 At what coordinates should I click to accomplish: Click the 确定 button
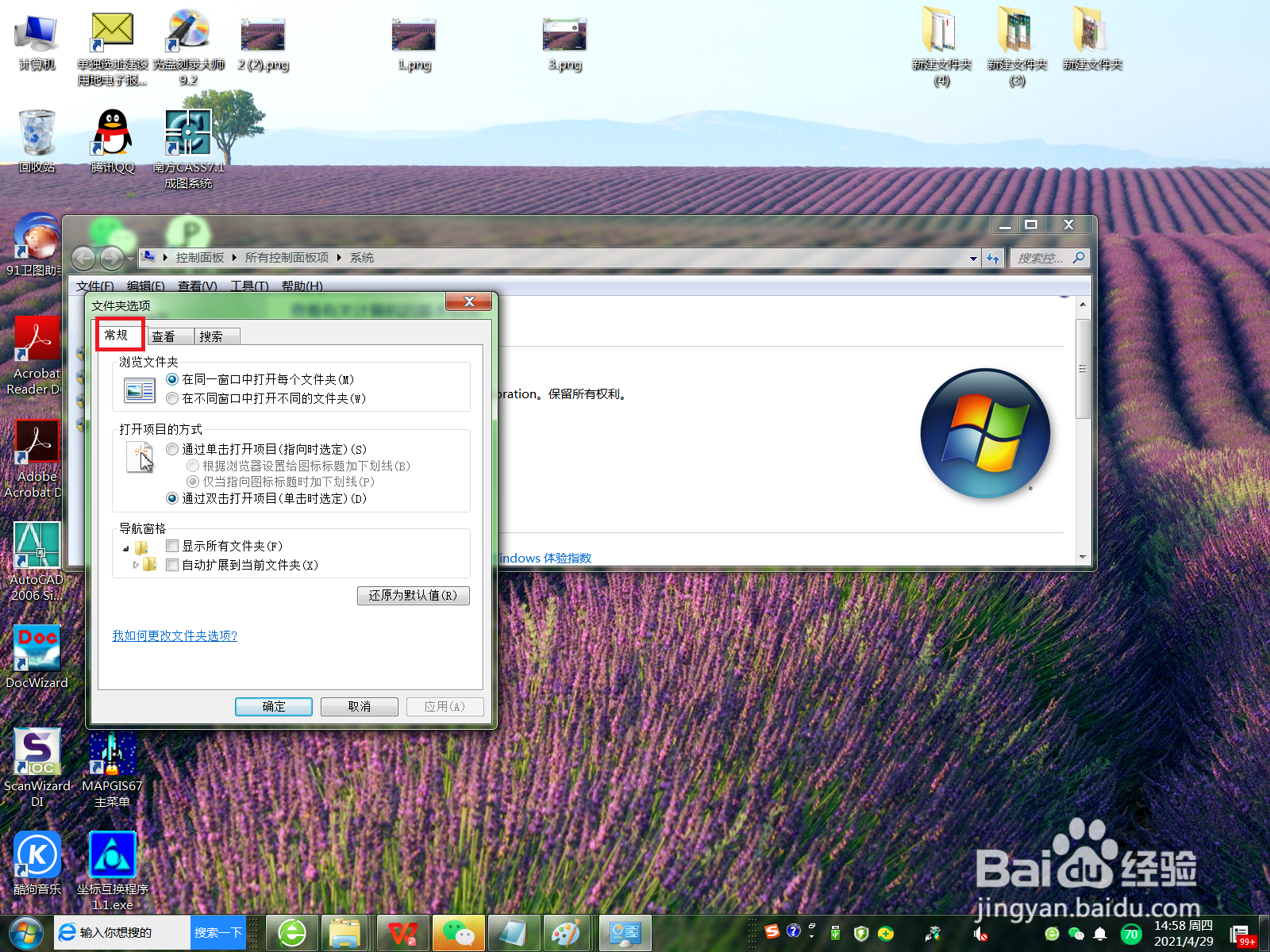click(273, 706)
